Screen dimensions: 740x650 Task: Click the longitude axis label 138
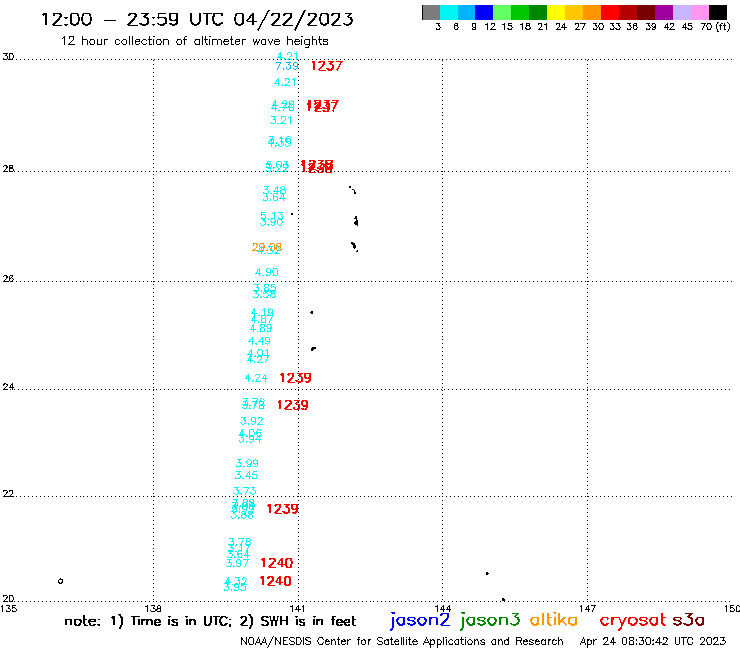click(x=153, y=608)
